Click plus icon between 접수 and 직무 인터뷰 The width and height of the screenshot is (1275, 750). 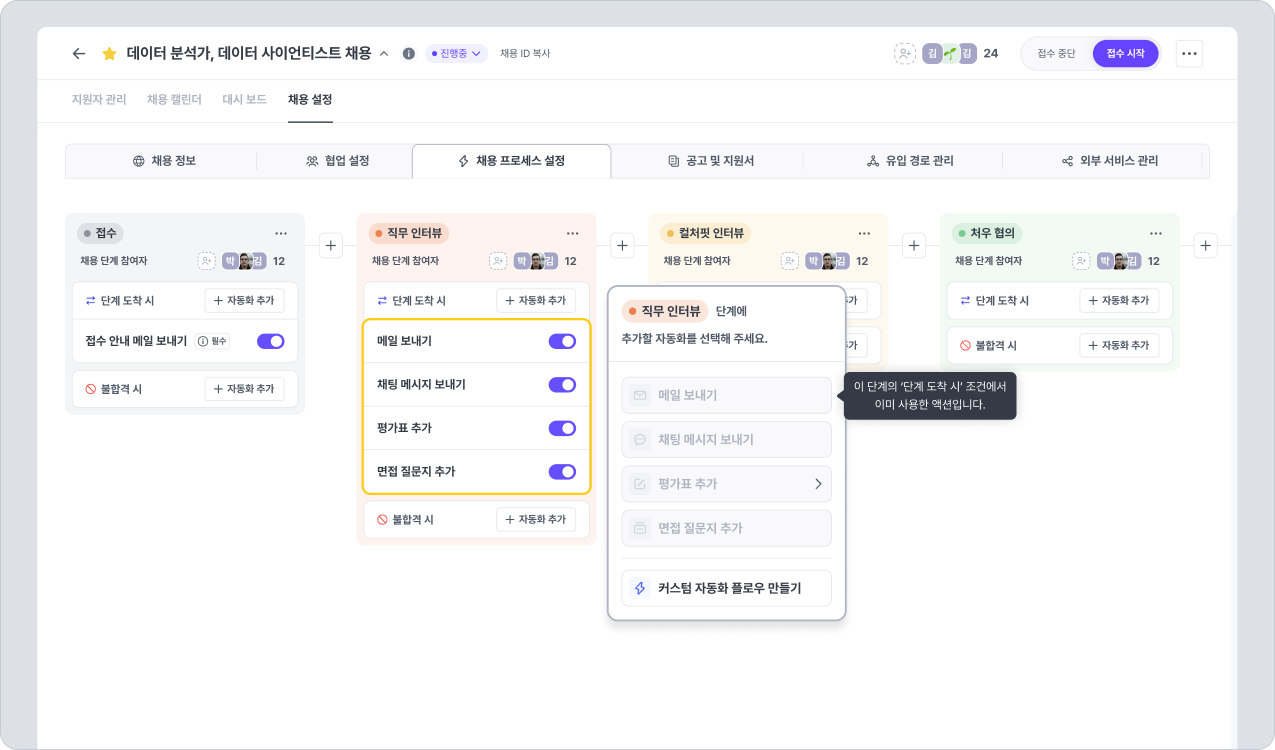[x=331, y=245]
